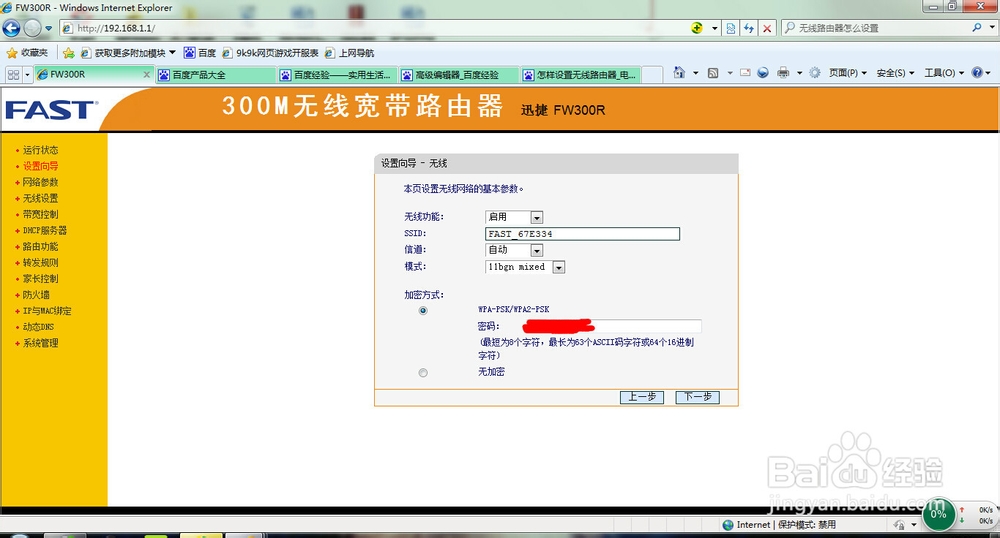The width and height of the screenshot is (1000, 538).
Task: Click the add to favorites bar star icon
Action: coord(68,53)
